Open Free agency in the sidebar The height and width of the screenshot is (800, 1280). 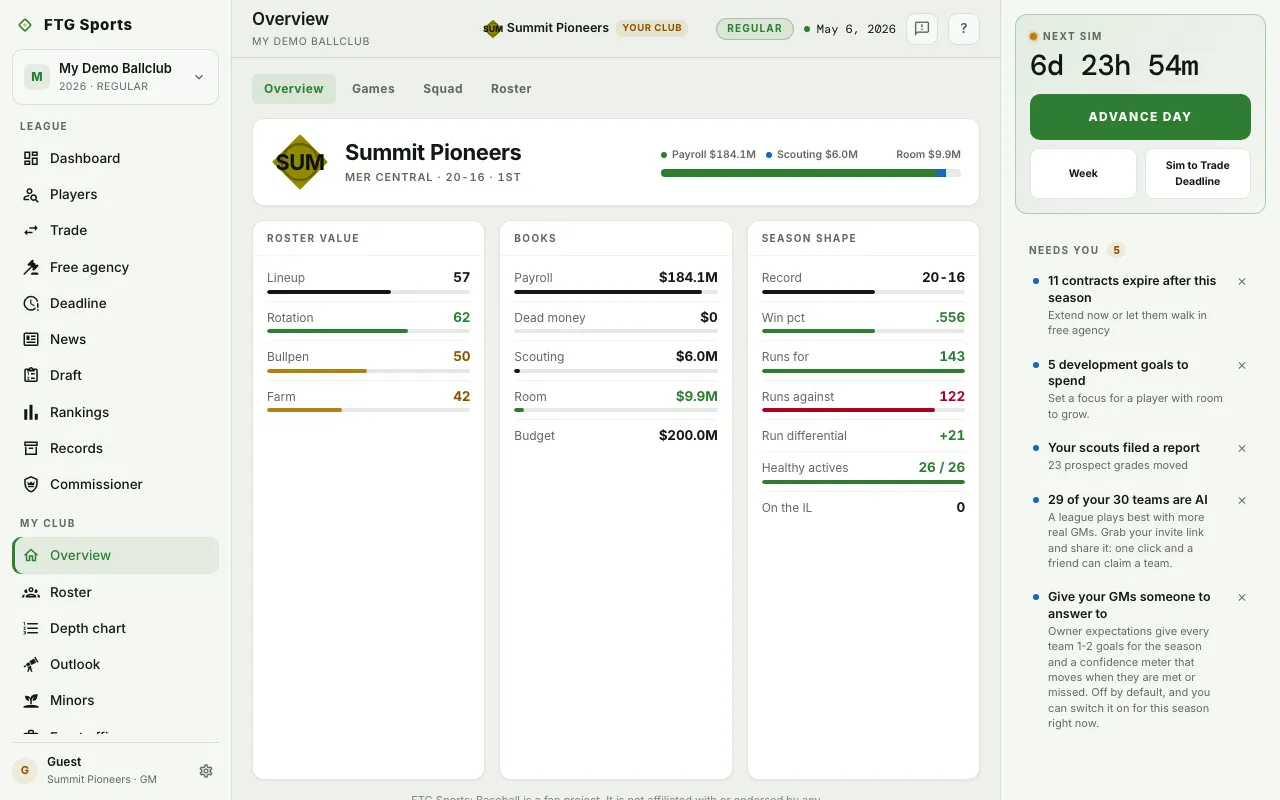[115, 267]
